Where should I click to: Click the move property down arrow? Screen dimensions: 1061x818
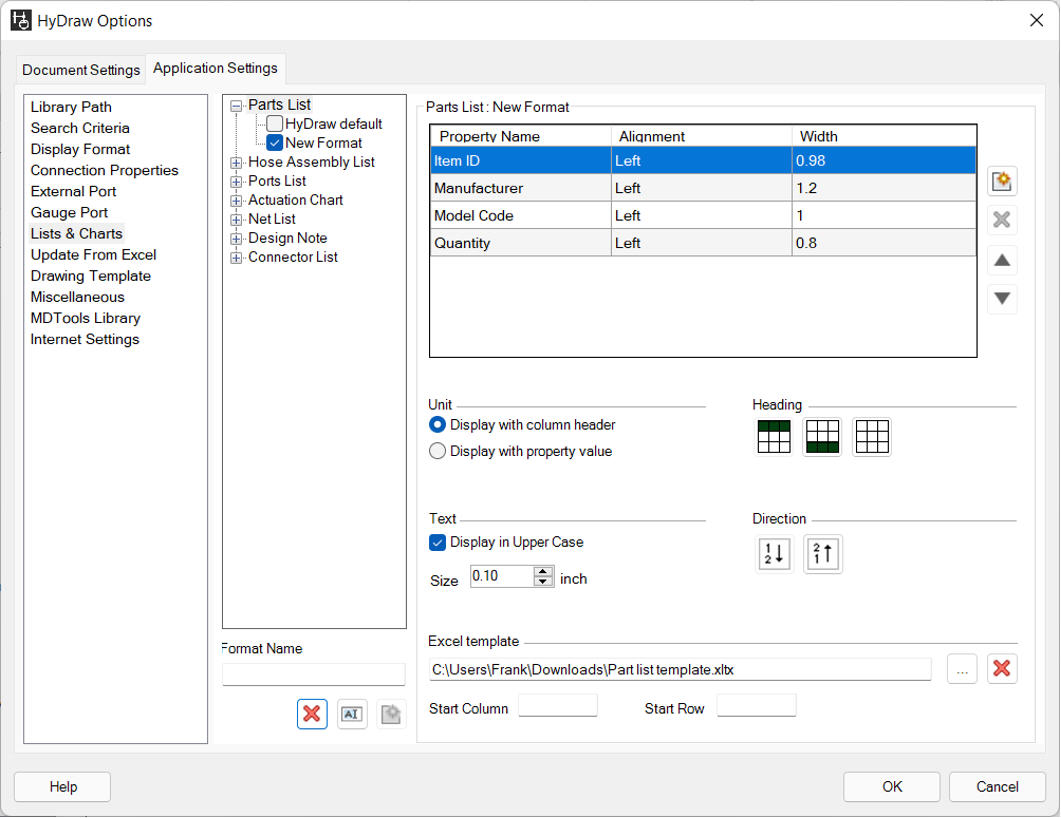tap(1002, 298)
